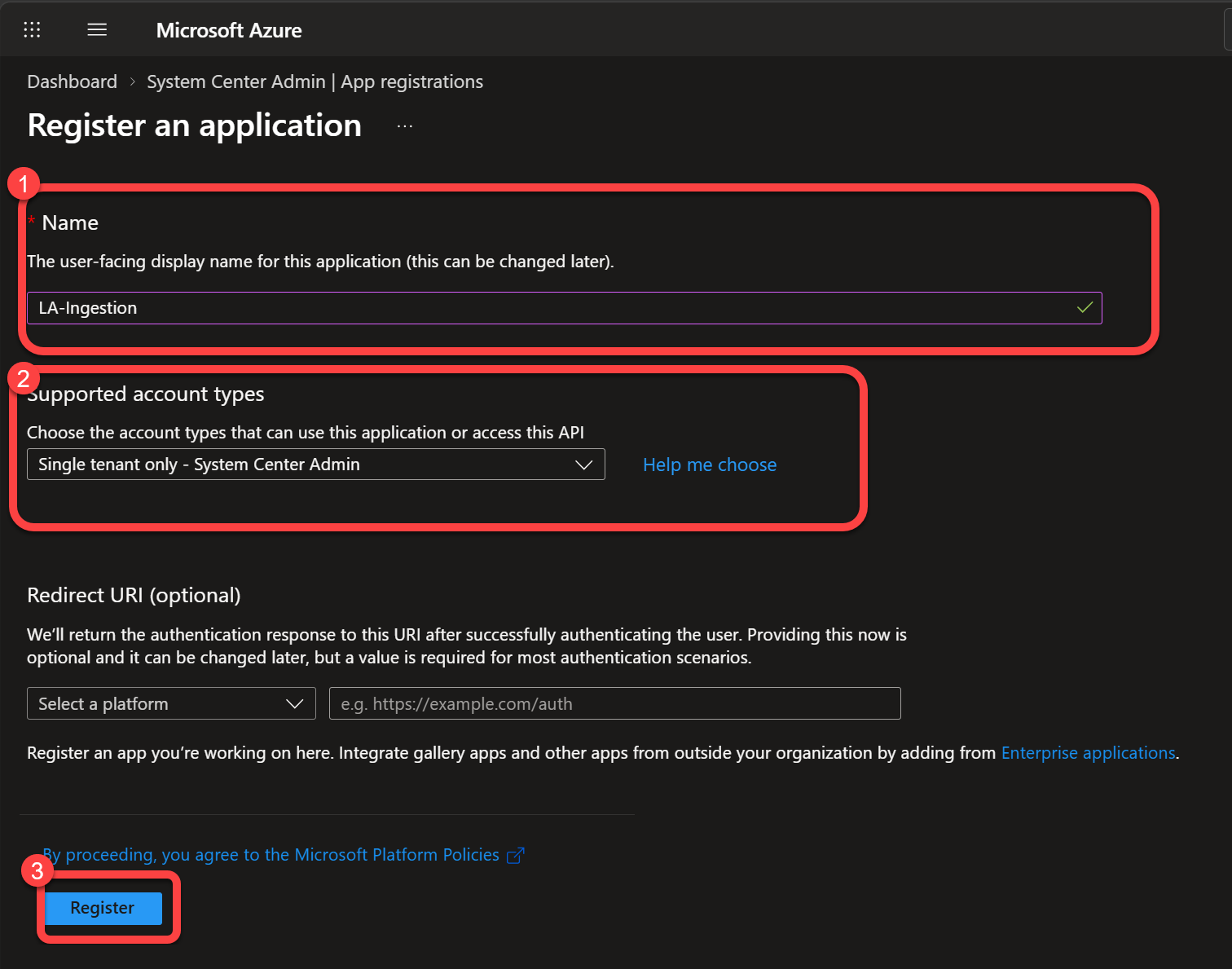
Task: Click the Redirect URI input field
Action: point(615,703)
